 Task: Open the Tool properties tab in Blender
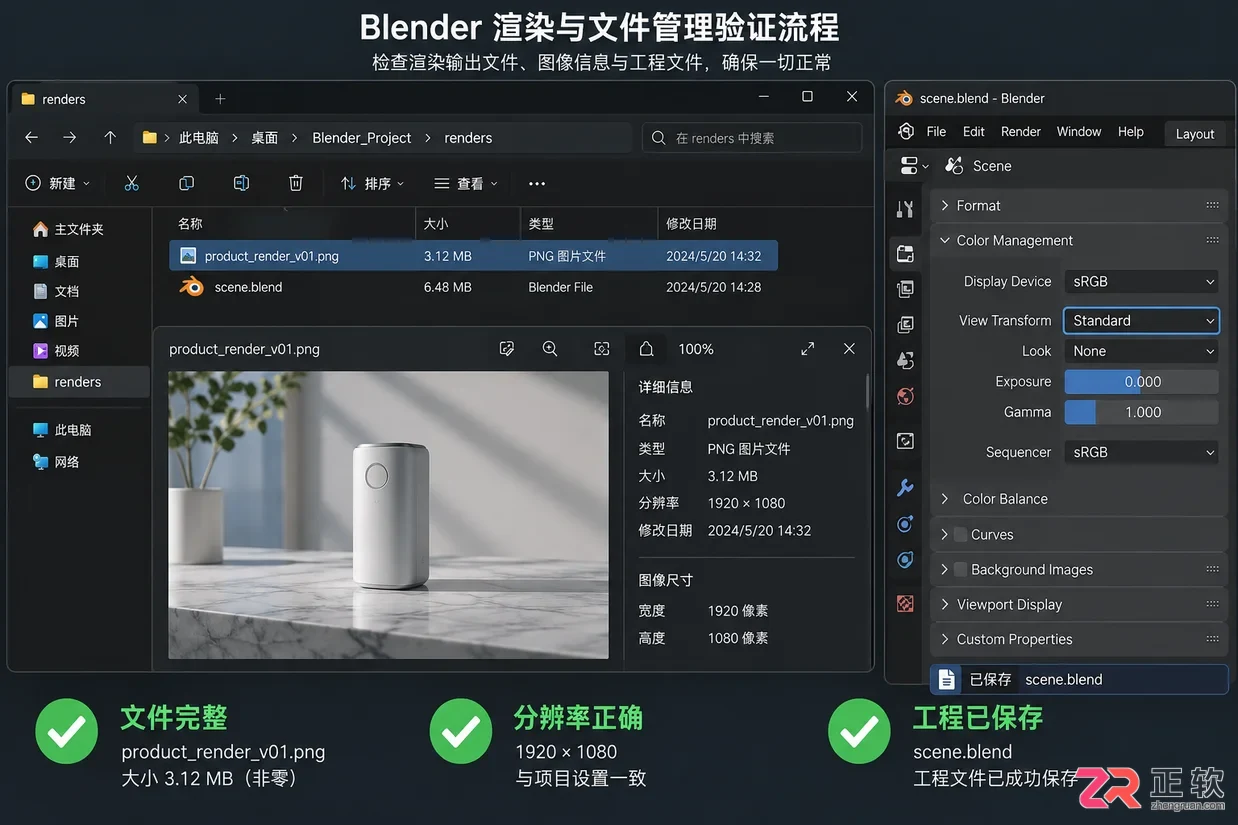pyautogui.click(x=905, y=209)
